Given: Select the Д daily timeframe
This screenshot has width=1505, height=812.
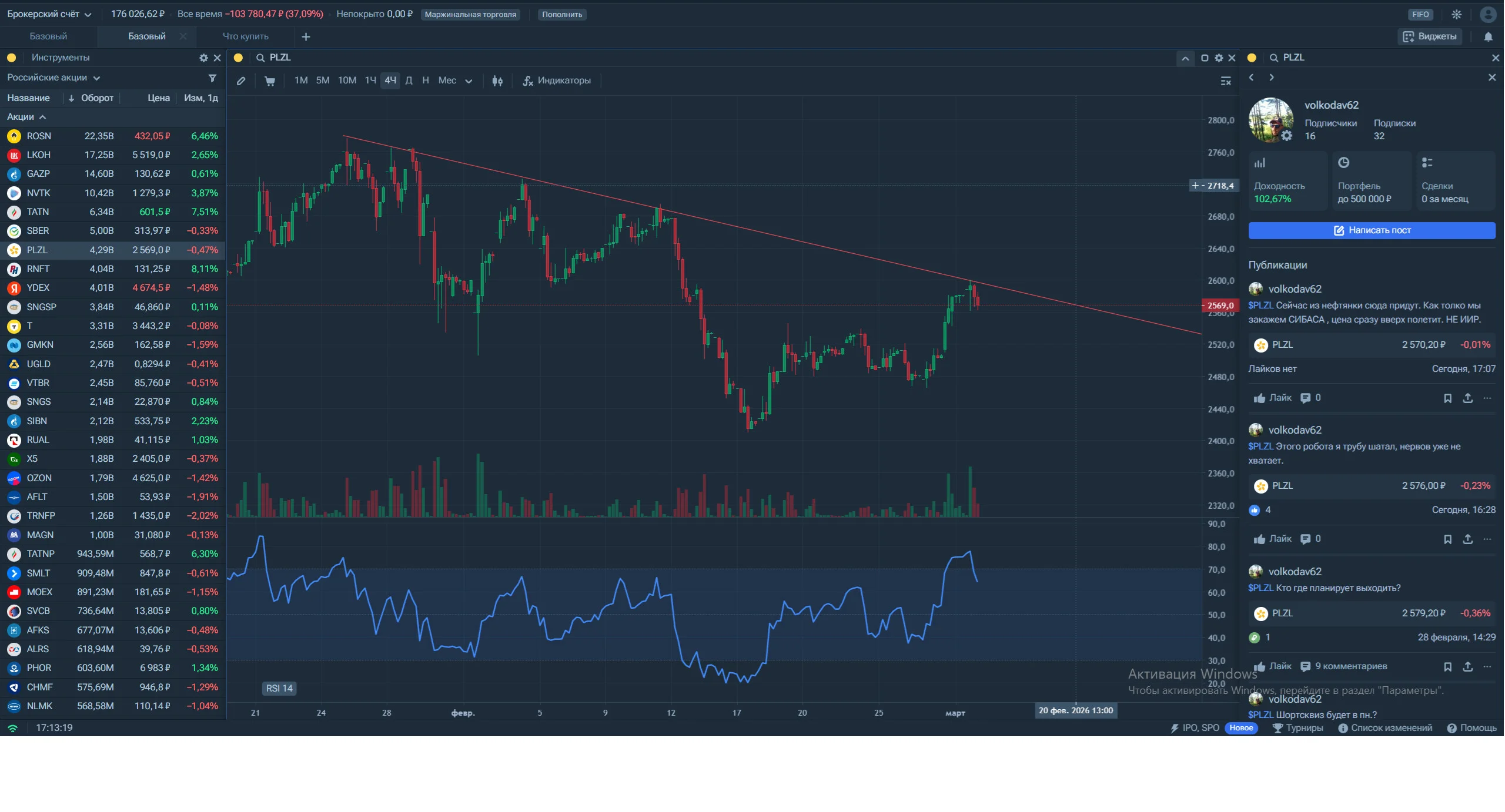Looking at the screenshot, I should (409, 80).
